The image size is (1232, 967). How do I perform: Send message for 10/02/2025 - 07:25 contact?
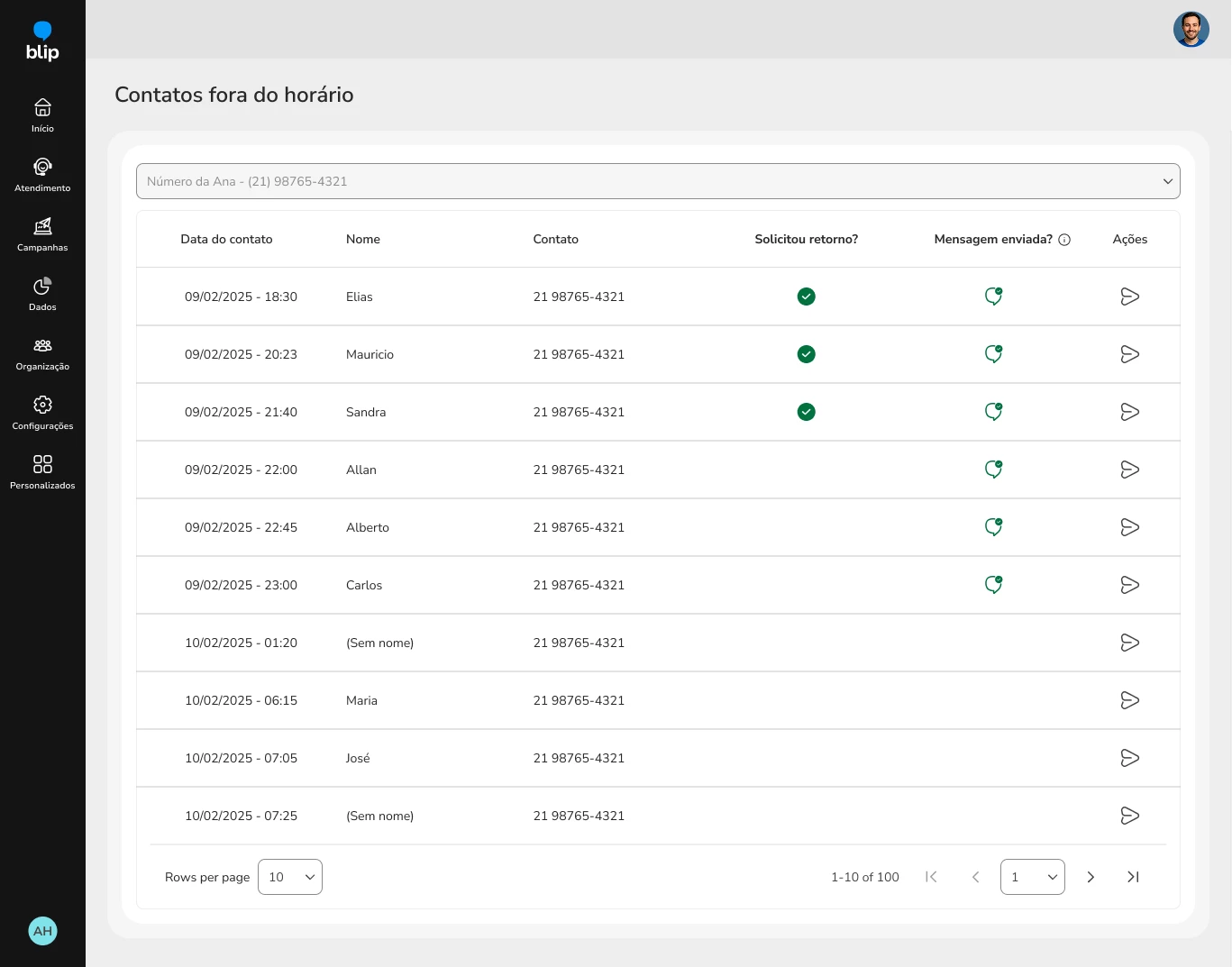[x=1130, y=816]
